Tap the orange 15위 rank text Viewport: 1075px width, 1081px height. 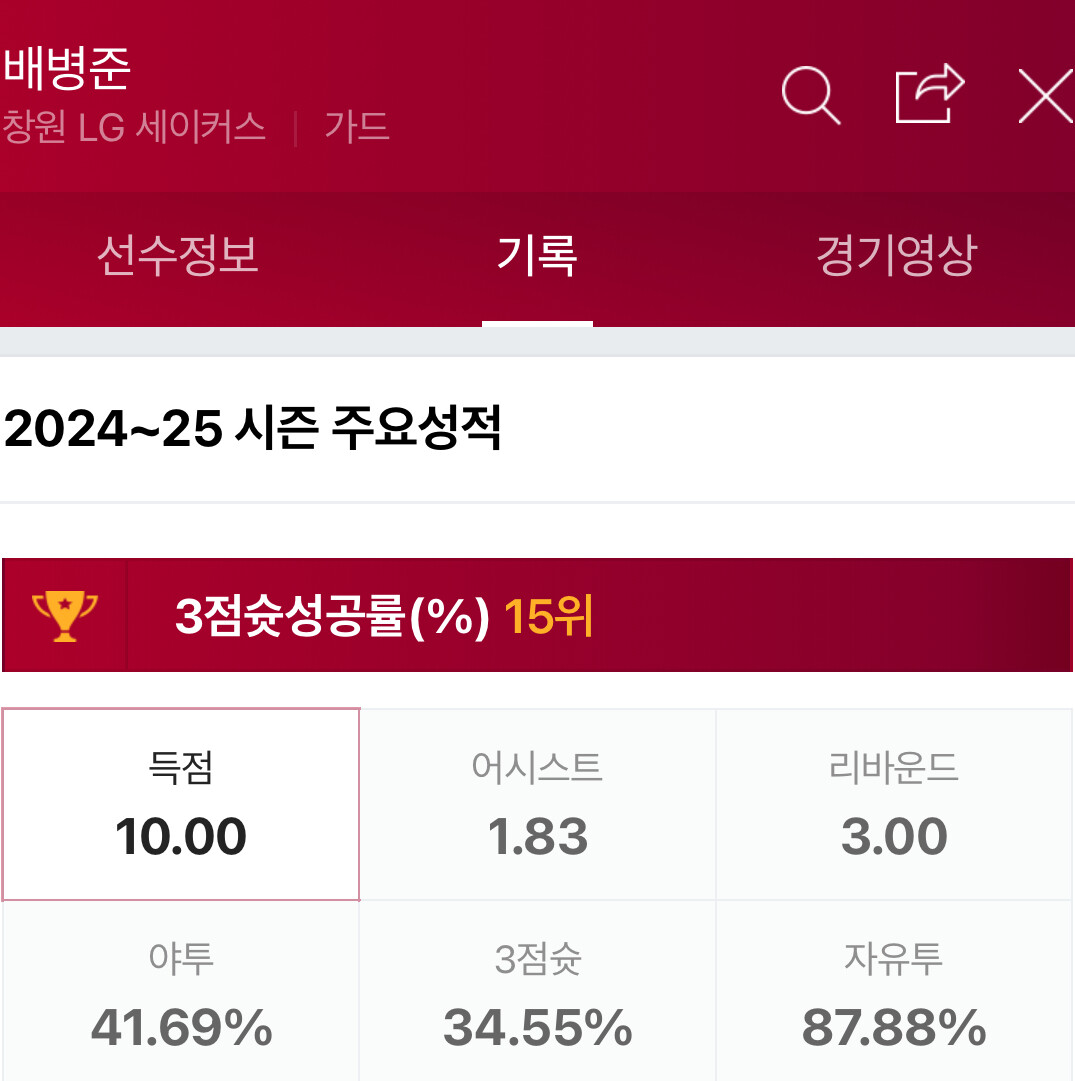548,617
